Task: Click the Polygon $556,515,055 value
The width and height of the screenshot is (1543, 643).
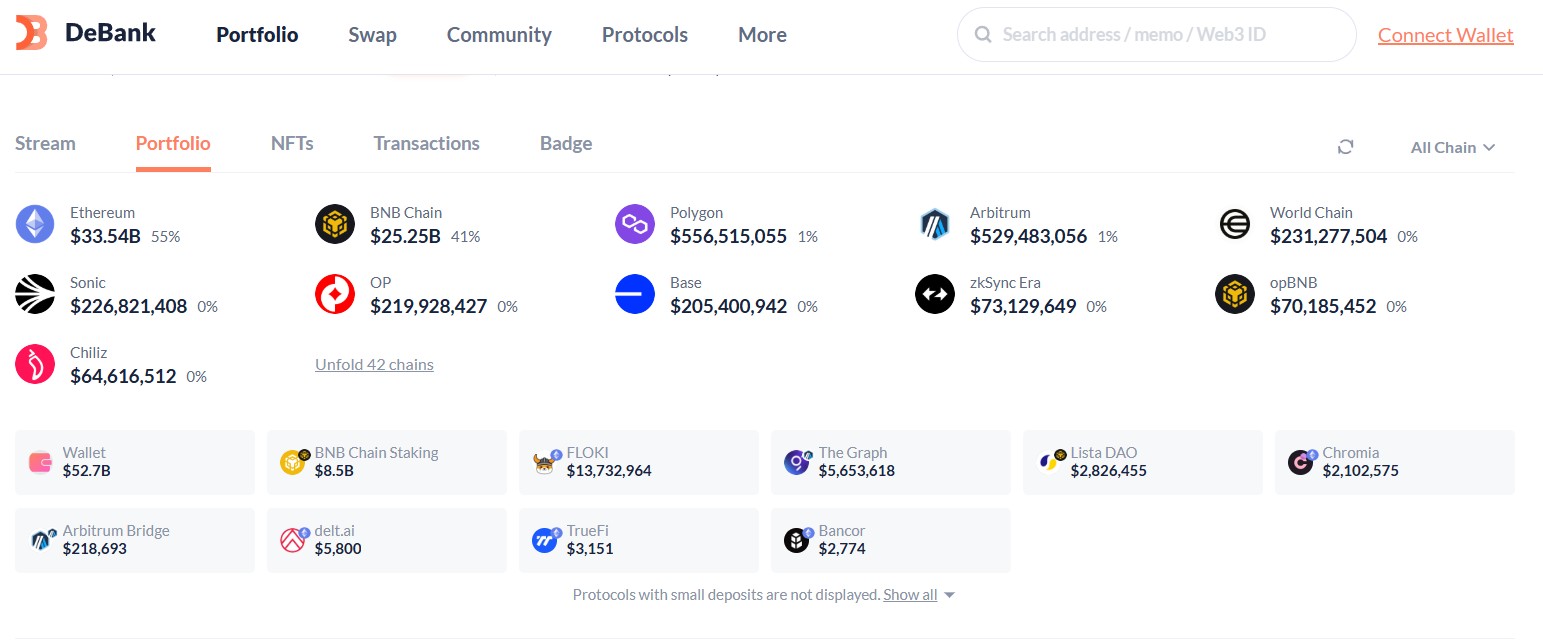Action: (728, 236)
